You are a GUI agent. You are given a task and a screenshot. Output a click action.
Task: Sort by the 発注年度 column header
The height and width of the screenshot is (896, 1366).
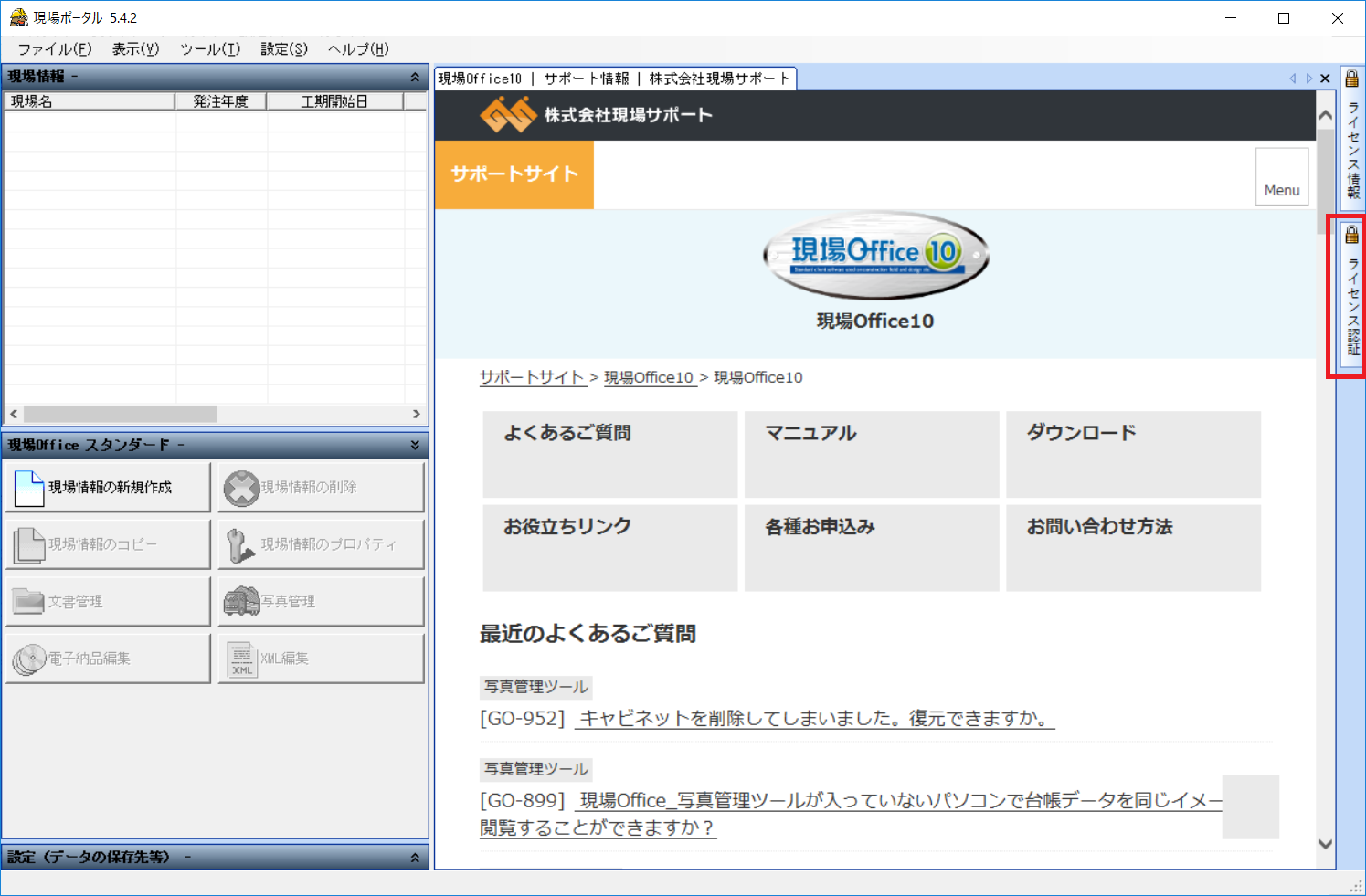tap(220, 101)
